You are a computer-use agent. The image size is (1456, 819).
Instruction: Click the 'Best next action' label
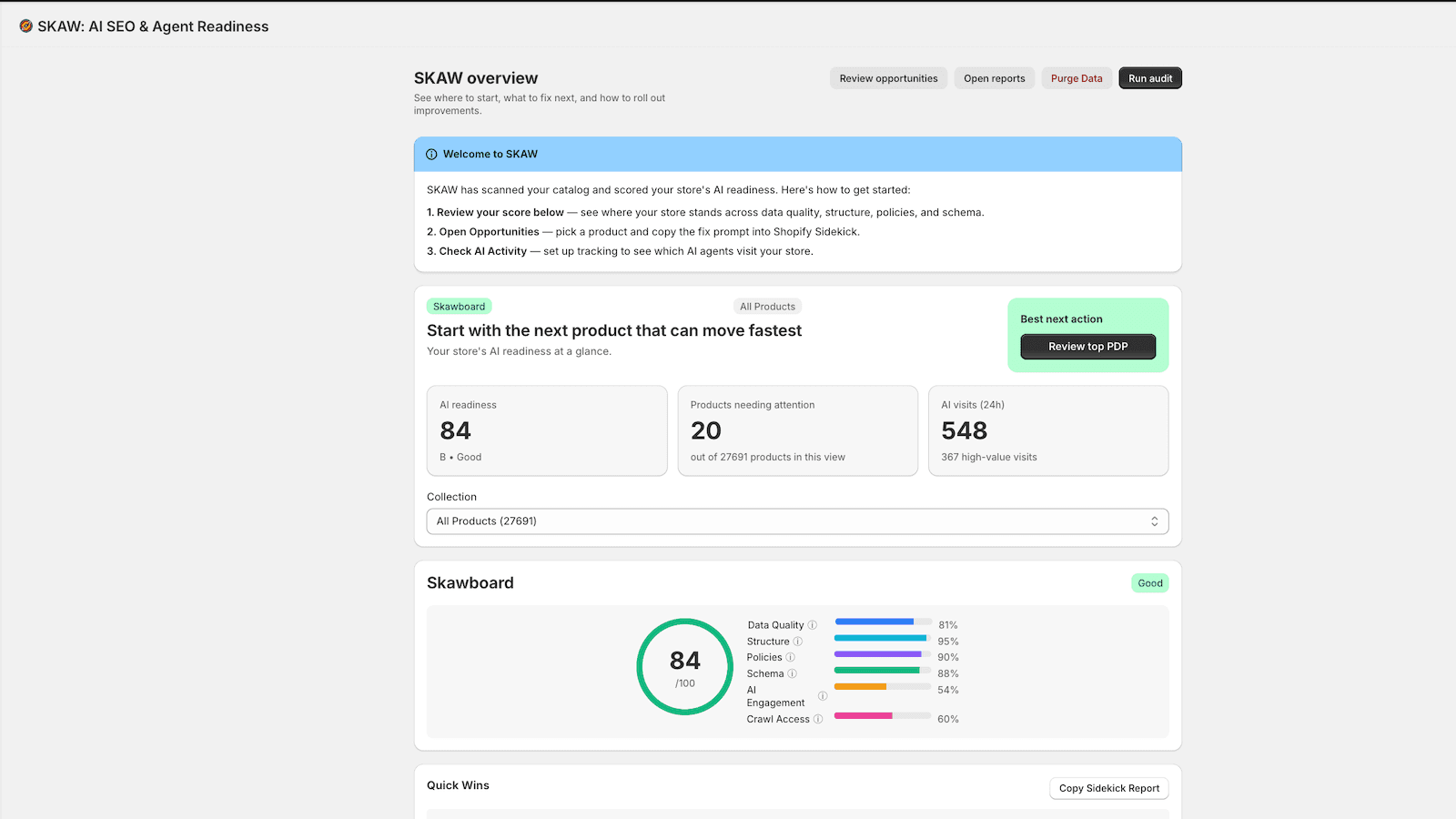tap(1061, 319)
